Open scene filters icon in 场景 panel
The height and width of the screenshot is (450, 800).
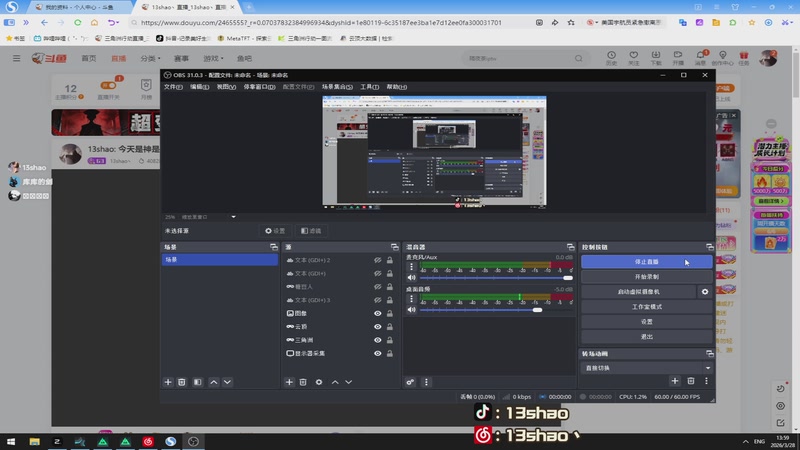click(x=197, y=382)
